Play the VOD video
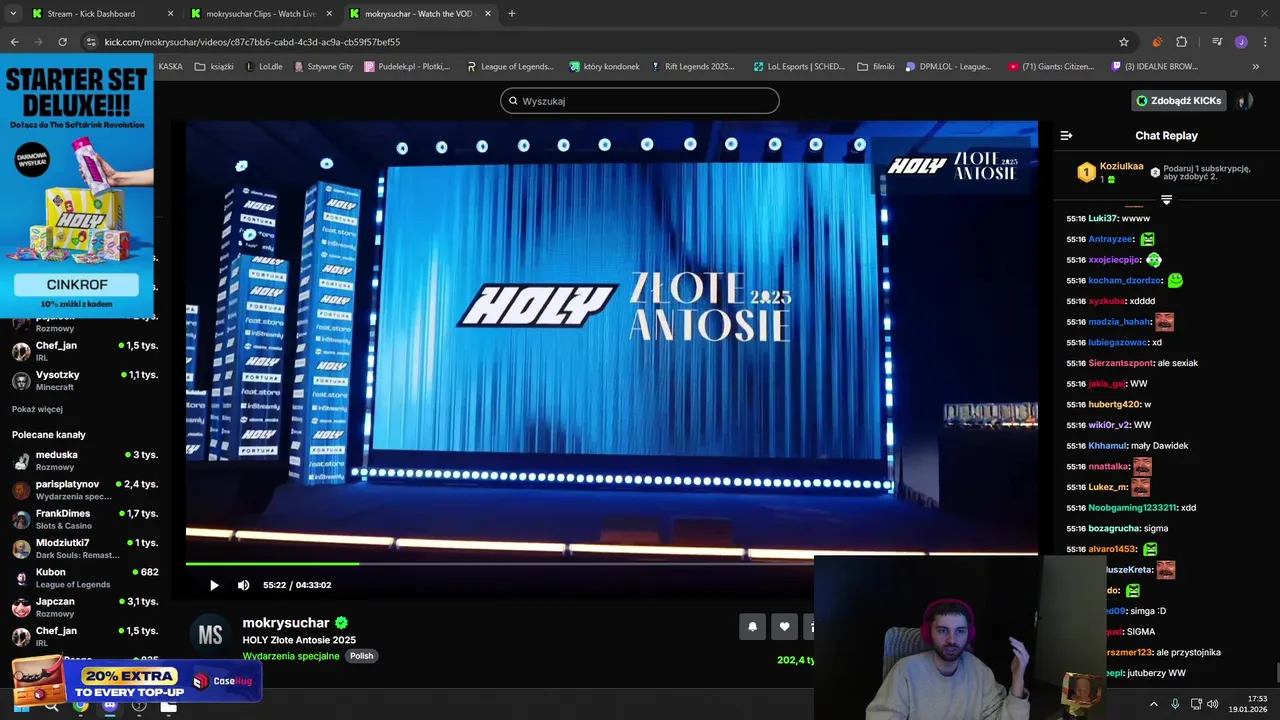 [214, 585]
